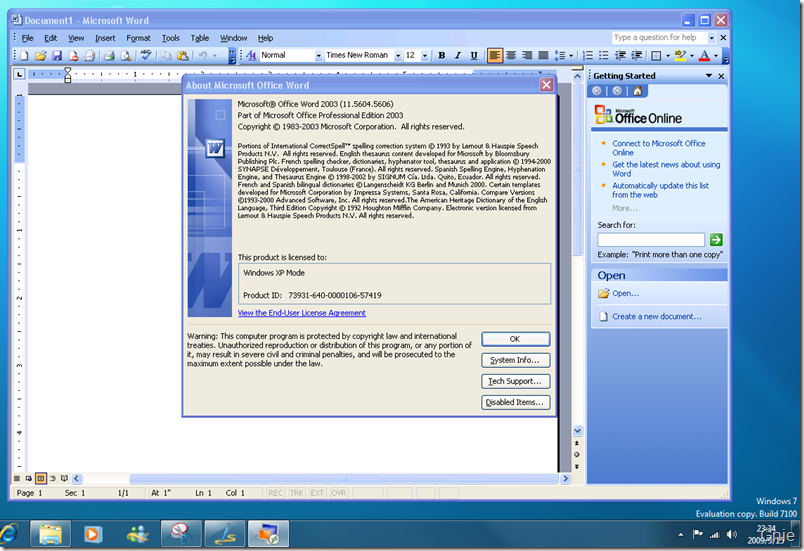Image resolution: width=804 pixels, height=551 pixels.
Task: Apply the yellow highlight color
Action: click(680, 55)
